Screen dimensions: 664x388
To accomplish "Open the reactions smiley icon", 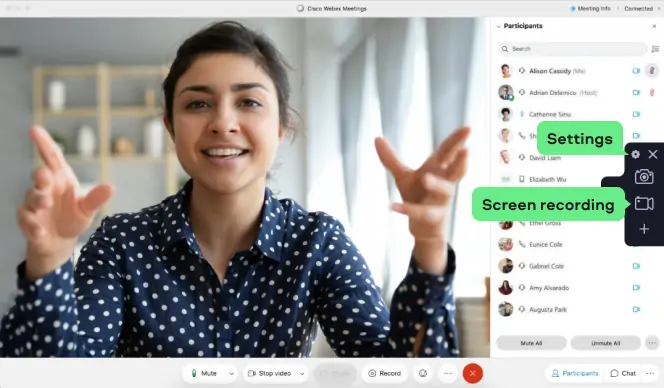I will [423, 373].
